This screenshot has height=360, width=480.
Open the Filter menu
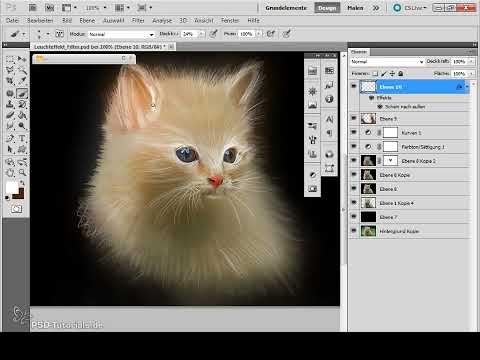click(138, 20)
